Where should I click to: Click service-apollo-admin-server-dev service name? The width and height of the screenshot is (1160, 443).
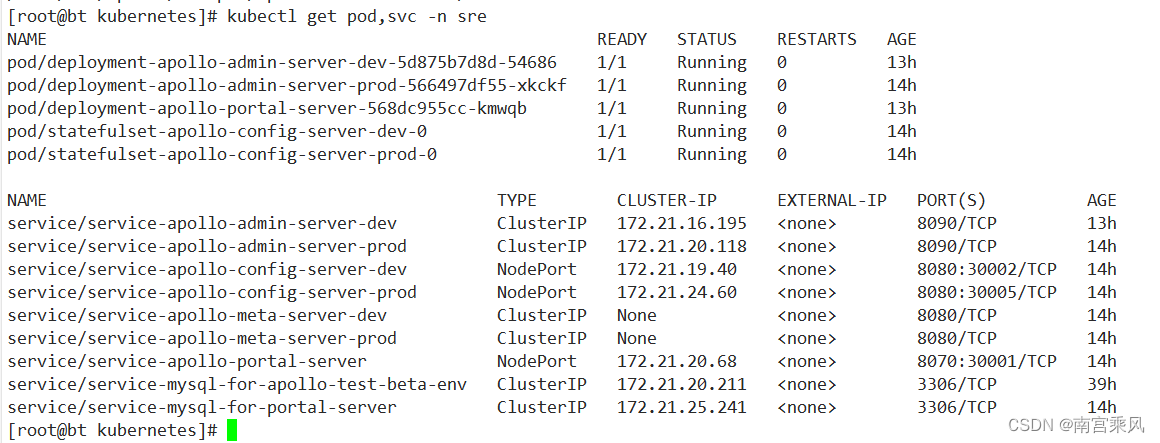(x=202, y=223)
